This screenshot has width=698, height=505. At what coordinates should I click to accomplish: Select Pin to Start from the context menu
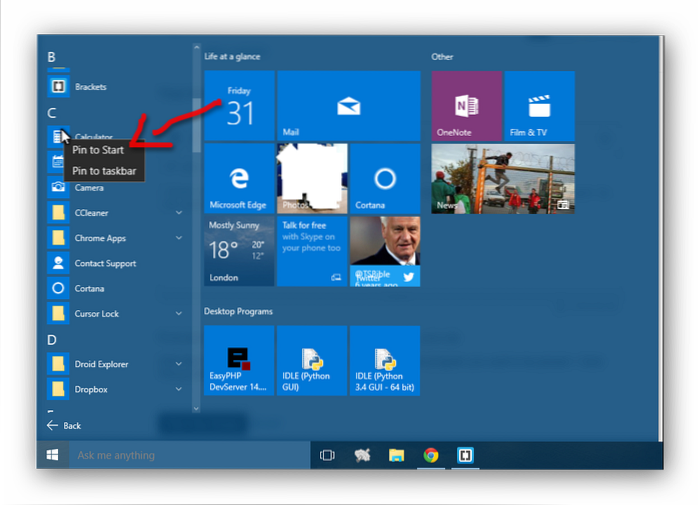click(x=98, y=150)
